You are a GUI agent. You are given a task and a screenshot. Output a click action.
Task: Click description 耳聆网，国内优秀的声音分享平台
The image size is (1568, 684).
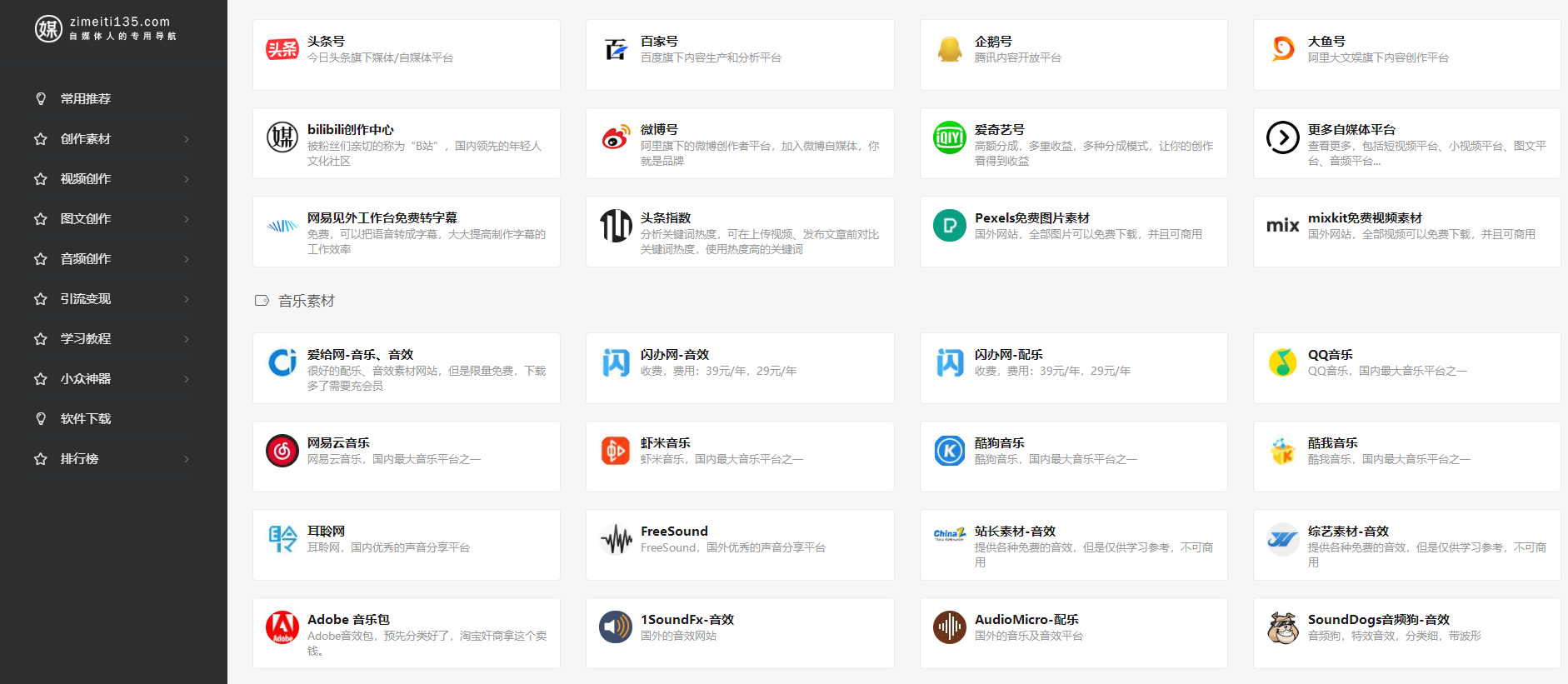pyautogui.click(x=388, y=547)
